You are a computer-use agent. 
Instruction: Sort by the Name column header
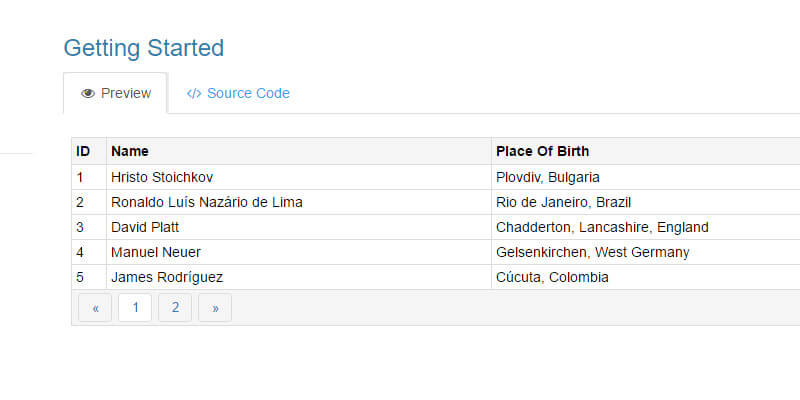click(x=130, y=152)
